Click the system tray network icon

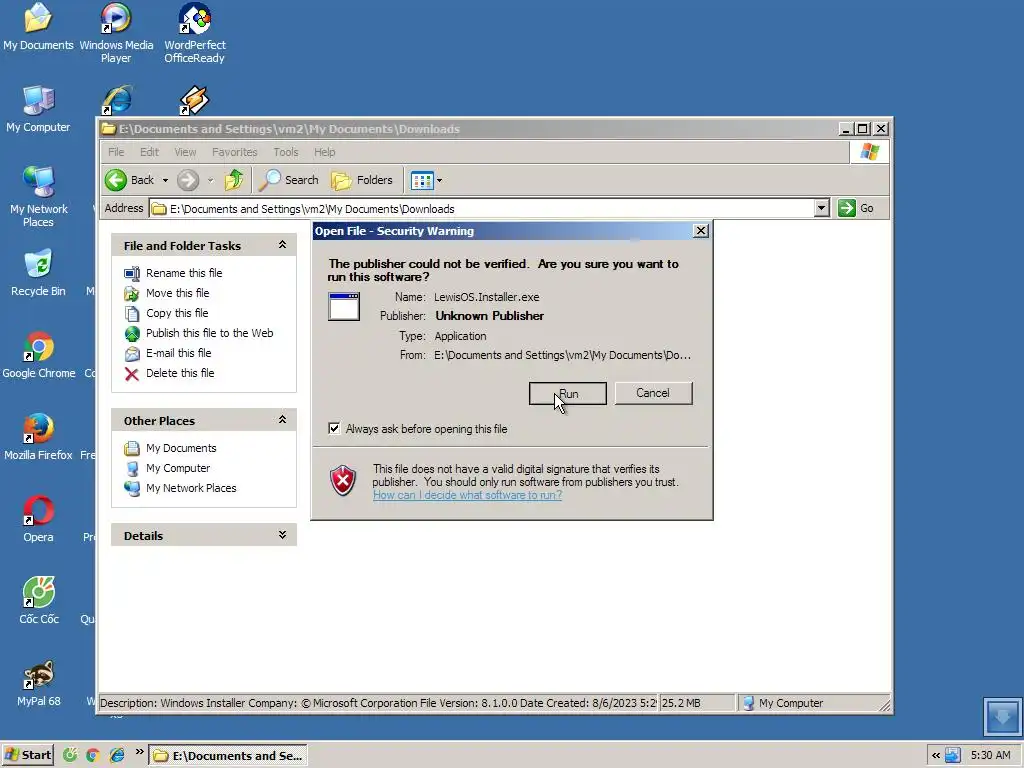pyautogui.click(x=953, y=756)
